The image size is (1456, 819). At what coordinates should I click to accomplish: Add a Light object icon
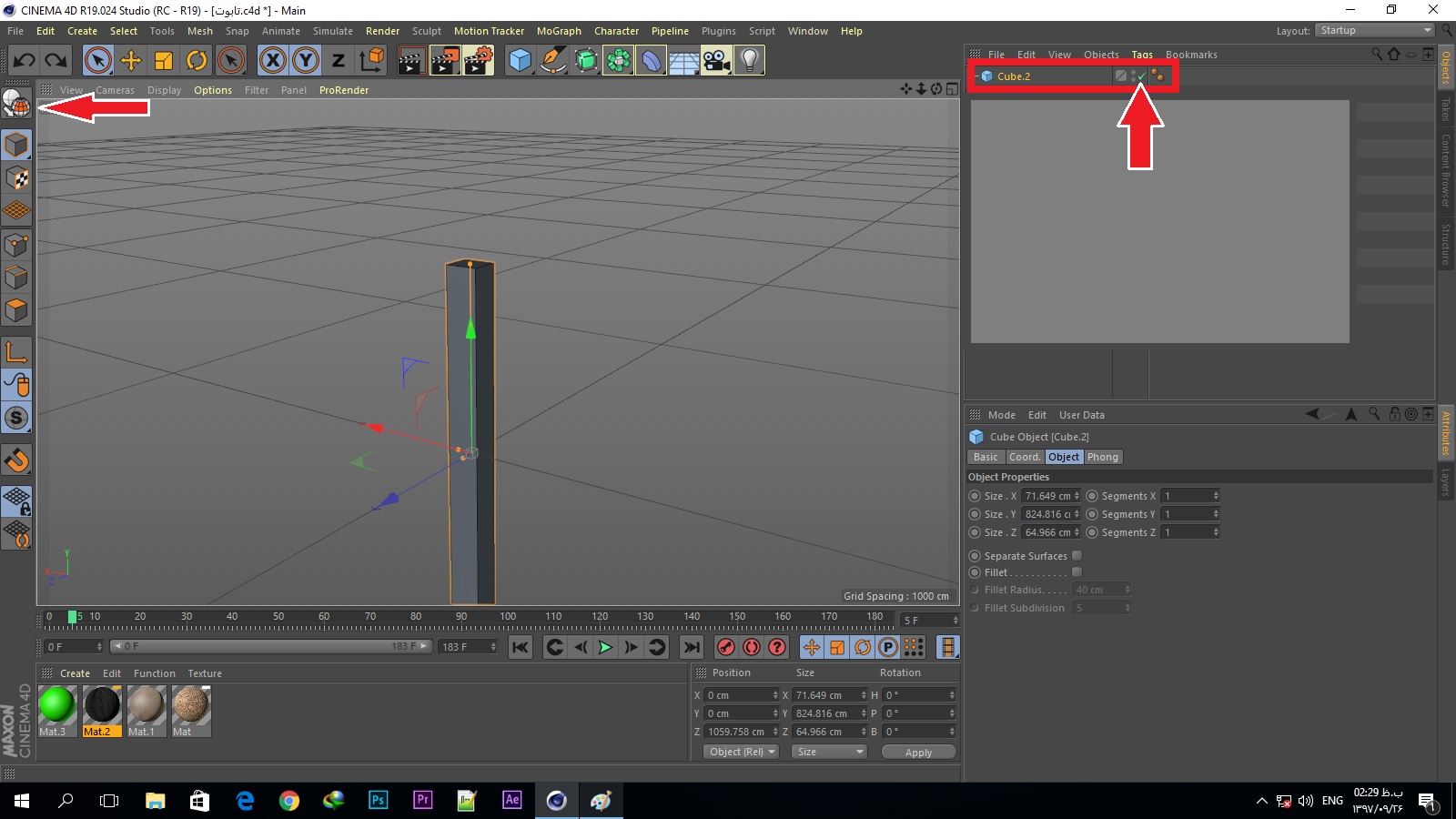click(749, 61)
